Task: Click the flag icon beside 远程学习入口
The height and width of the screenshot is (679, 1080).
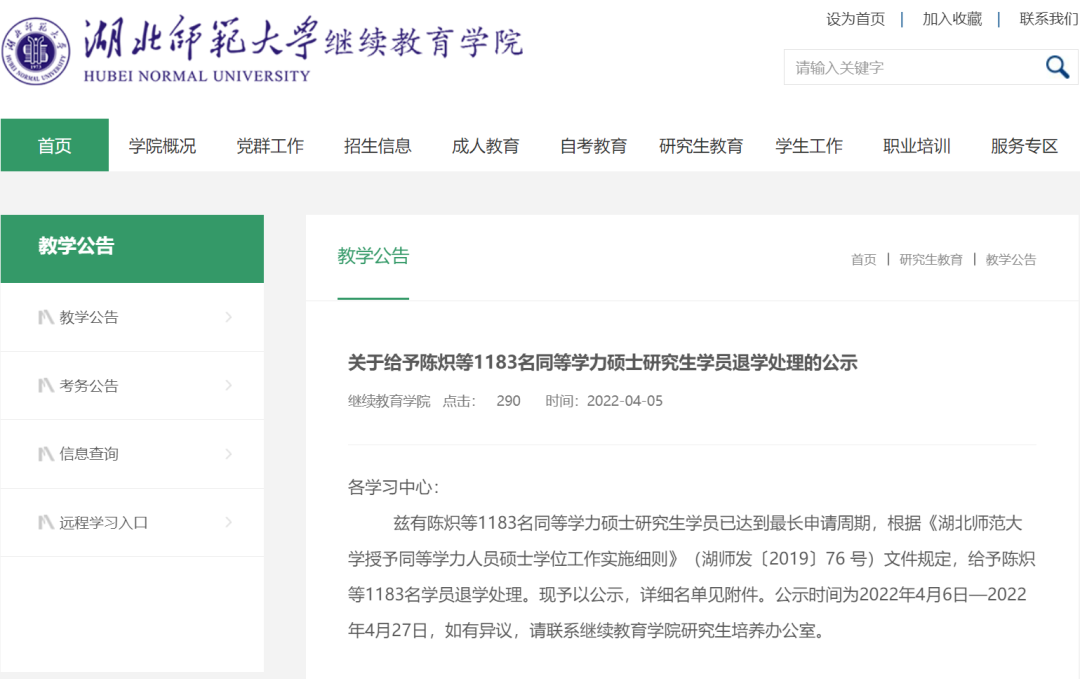Action: tap(45, 523)
